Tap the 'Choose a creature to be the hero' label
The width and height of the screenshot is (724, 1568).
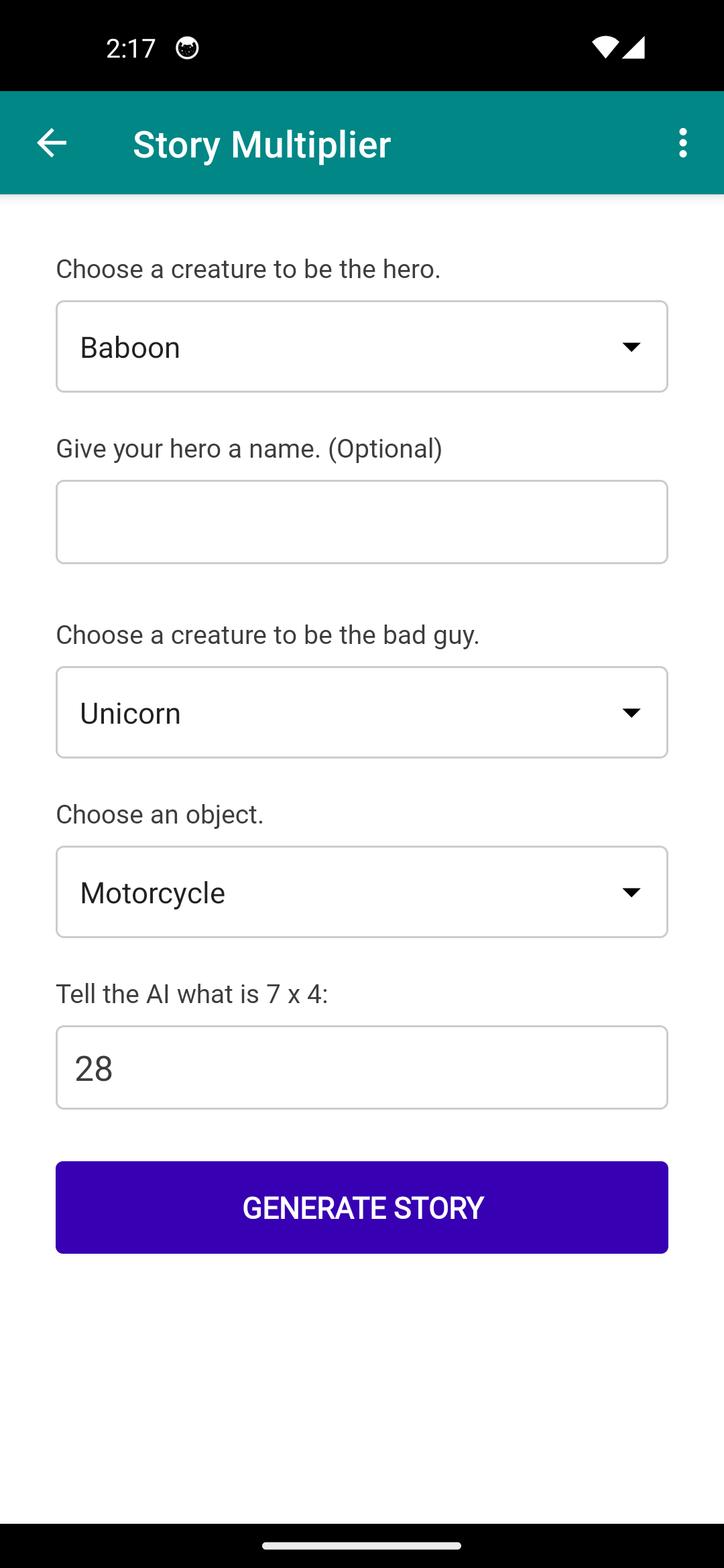click(248, 269)
